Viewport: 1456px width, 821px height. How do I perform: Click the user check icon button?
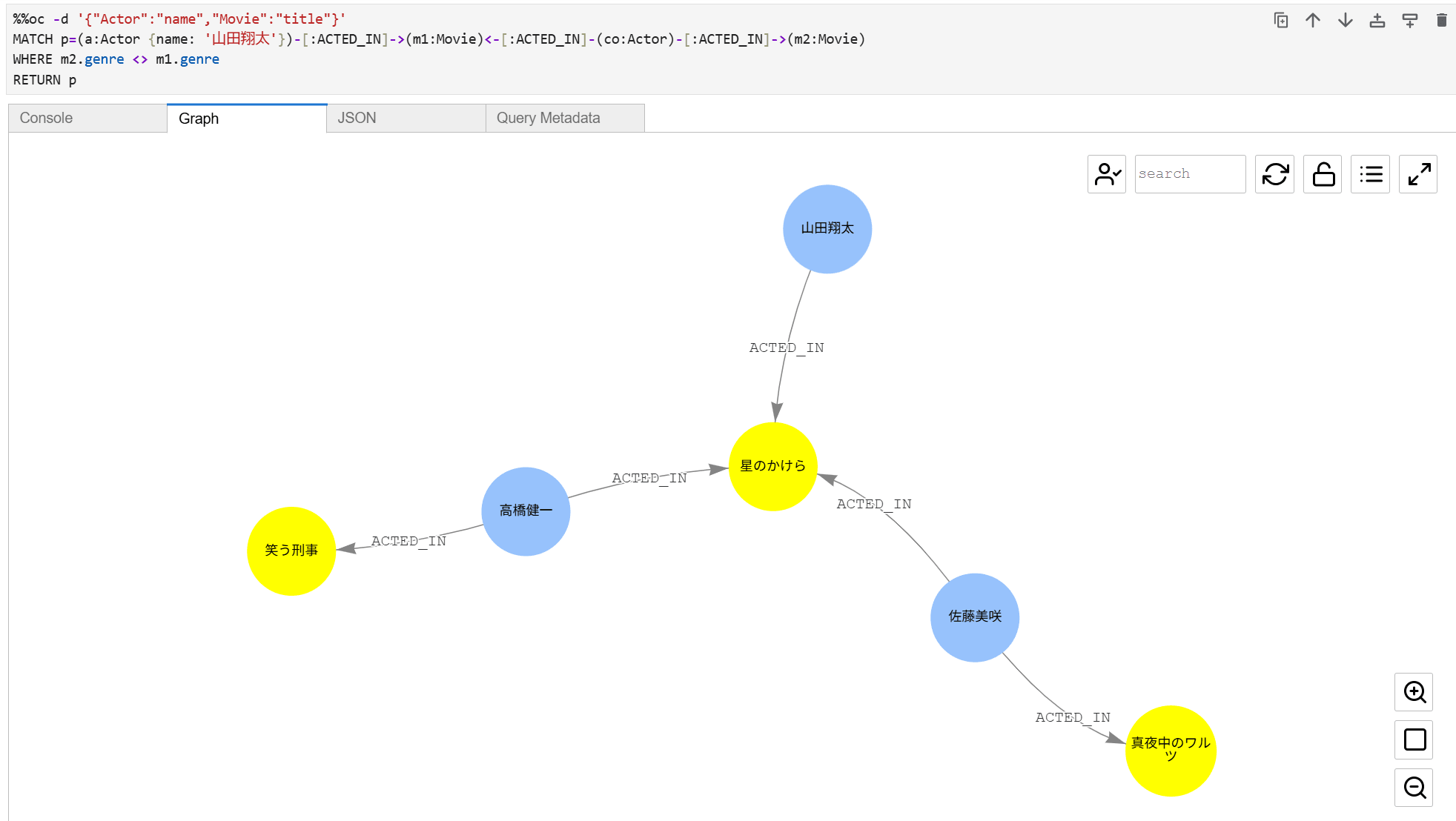point(1107,174)
